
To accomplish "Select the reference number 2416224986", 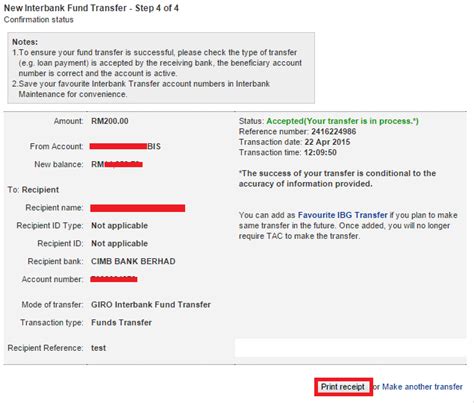I will coord(333,131).
